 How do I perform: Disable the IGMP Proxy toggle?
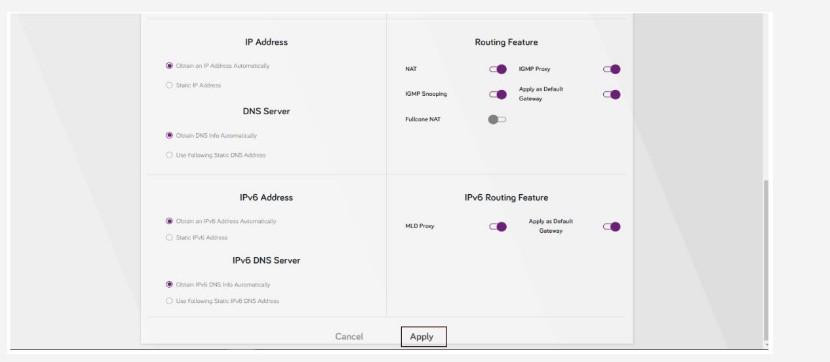coord(611,69)
